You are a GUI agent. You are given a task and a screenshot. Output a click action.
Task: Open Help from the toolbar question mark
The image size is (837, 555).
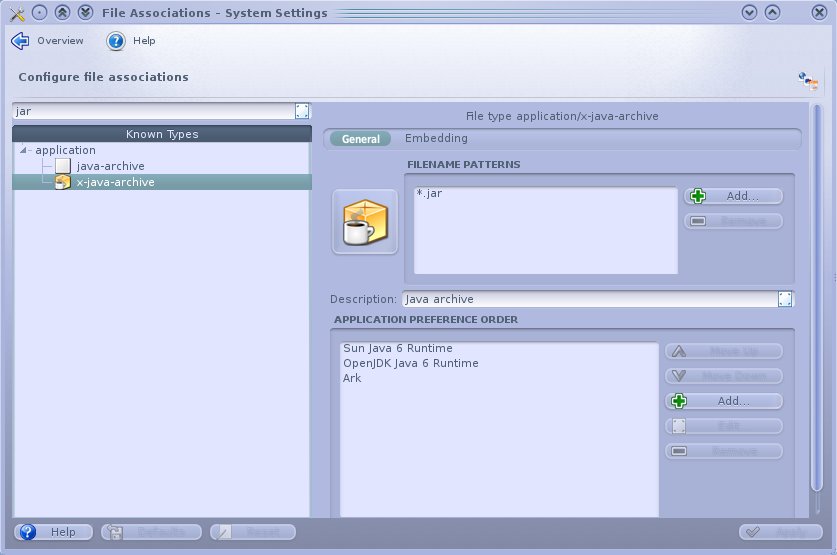click(116, 41)
